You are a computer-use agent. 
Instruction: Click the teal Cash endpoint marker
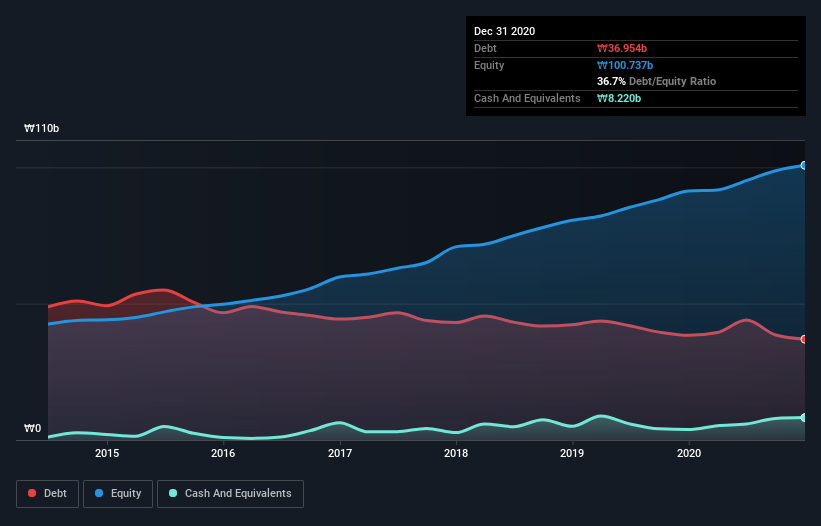point(804,418)
